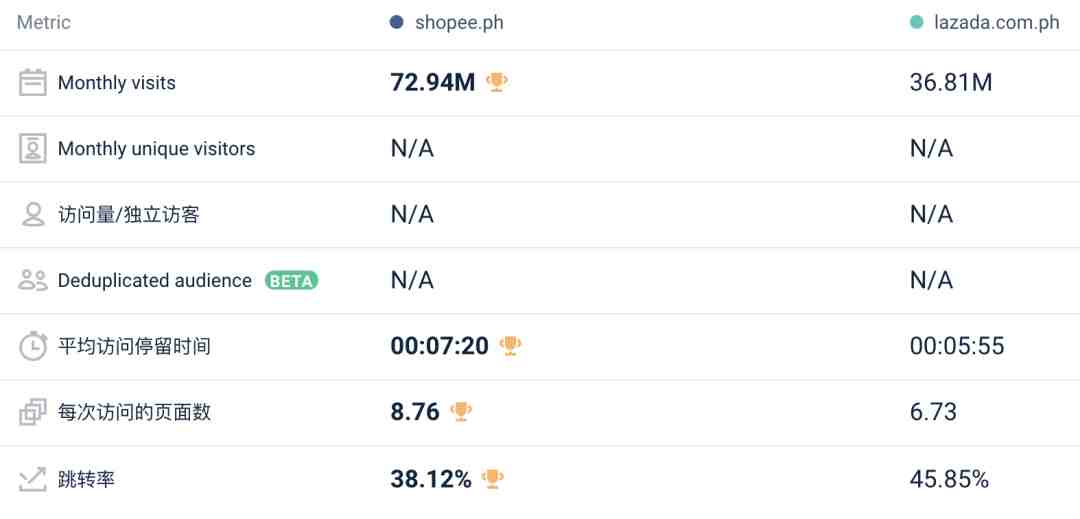Click the 访问量/独立访客 person icon
The height and width of the screenshot is (519, 1080).
(32, 215)
